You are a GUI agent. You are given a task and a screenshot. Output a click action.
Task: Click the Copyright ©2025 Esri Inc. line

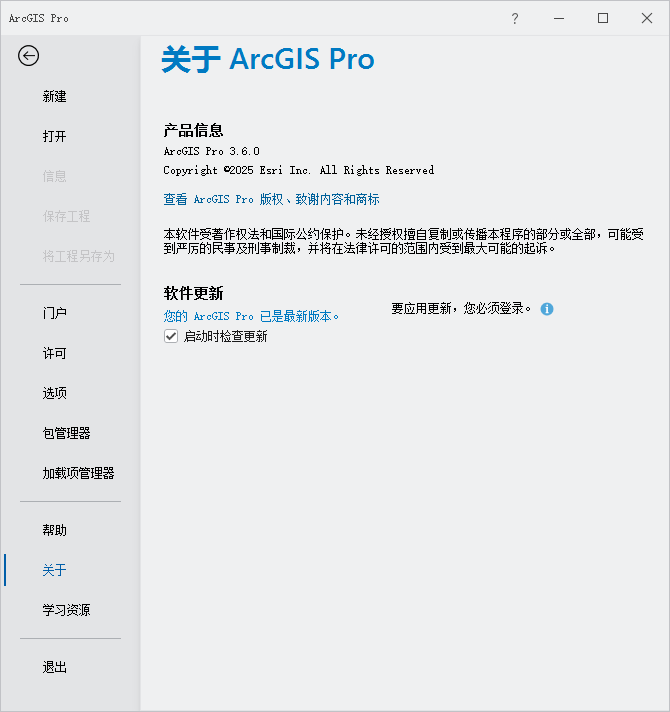[x=299, y=170]
